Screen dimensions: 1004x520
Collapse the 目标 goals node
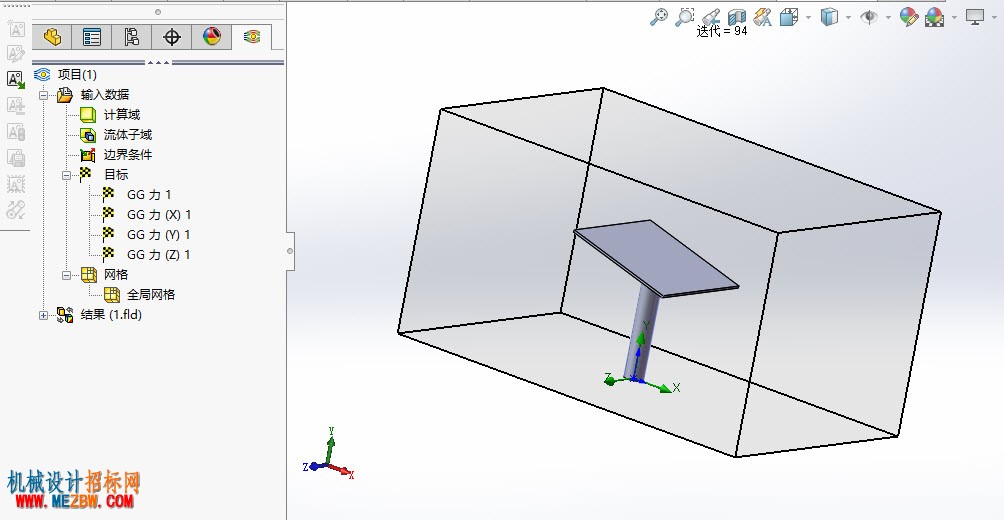67,175
